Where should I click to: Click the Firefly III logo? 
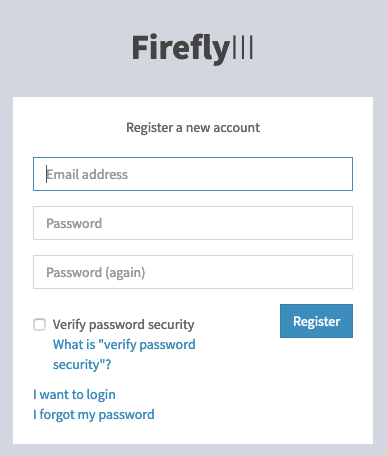pyautogui.click(x=192, y=49)
